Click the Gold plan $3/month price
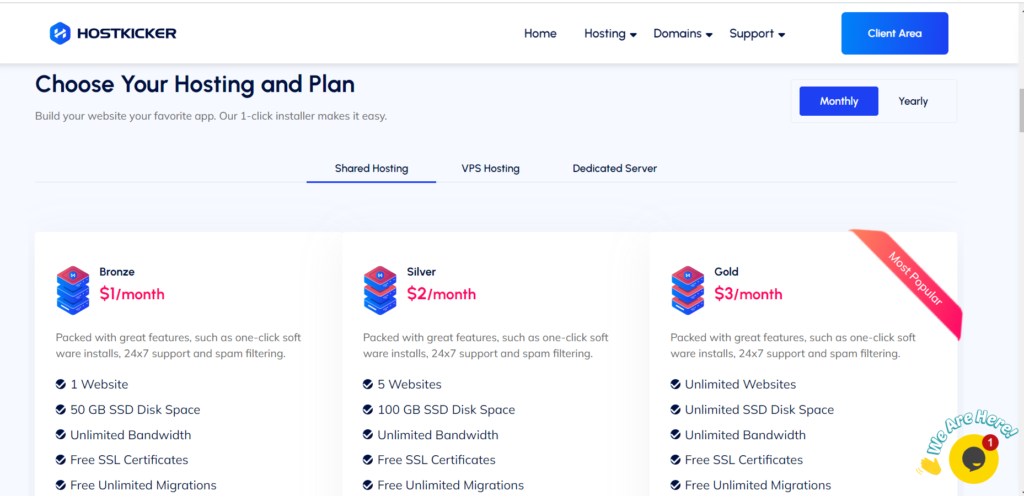This screenshot has height=496, width=1024. coord(748,294)
